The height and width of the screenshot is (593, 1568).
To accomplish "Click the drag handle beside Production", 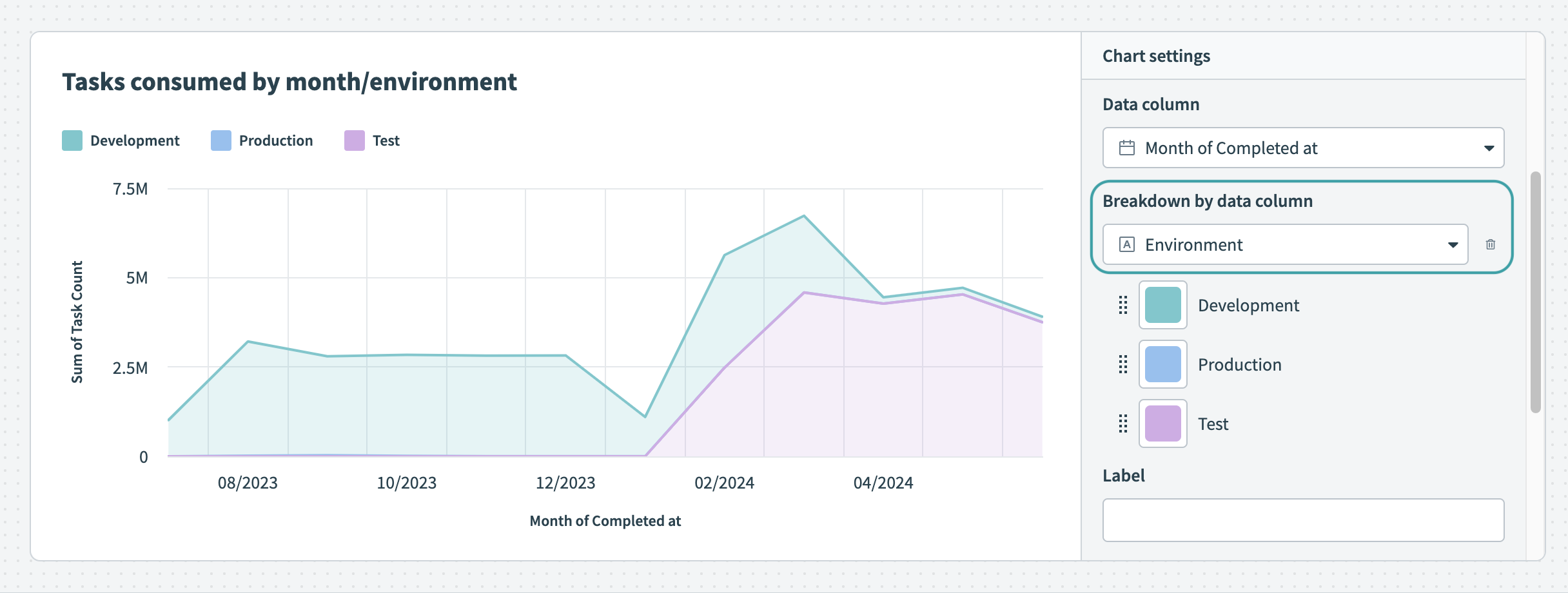I will (1123, 364).
